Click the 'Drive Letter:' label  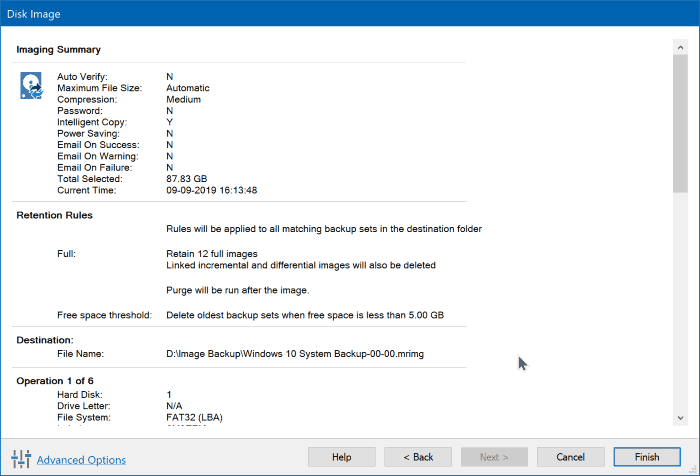pyautogui.click(x=83, y=406)
